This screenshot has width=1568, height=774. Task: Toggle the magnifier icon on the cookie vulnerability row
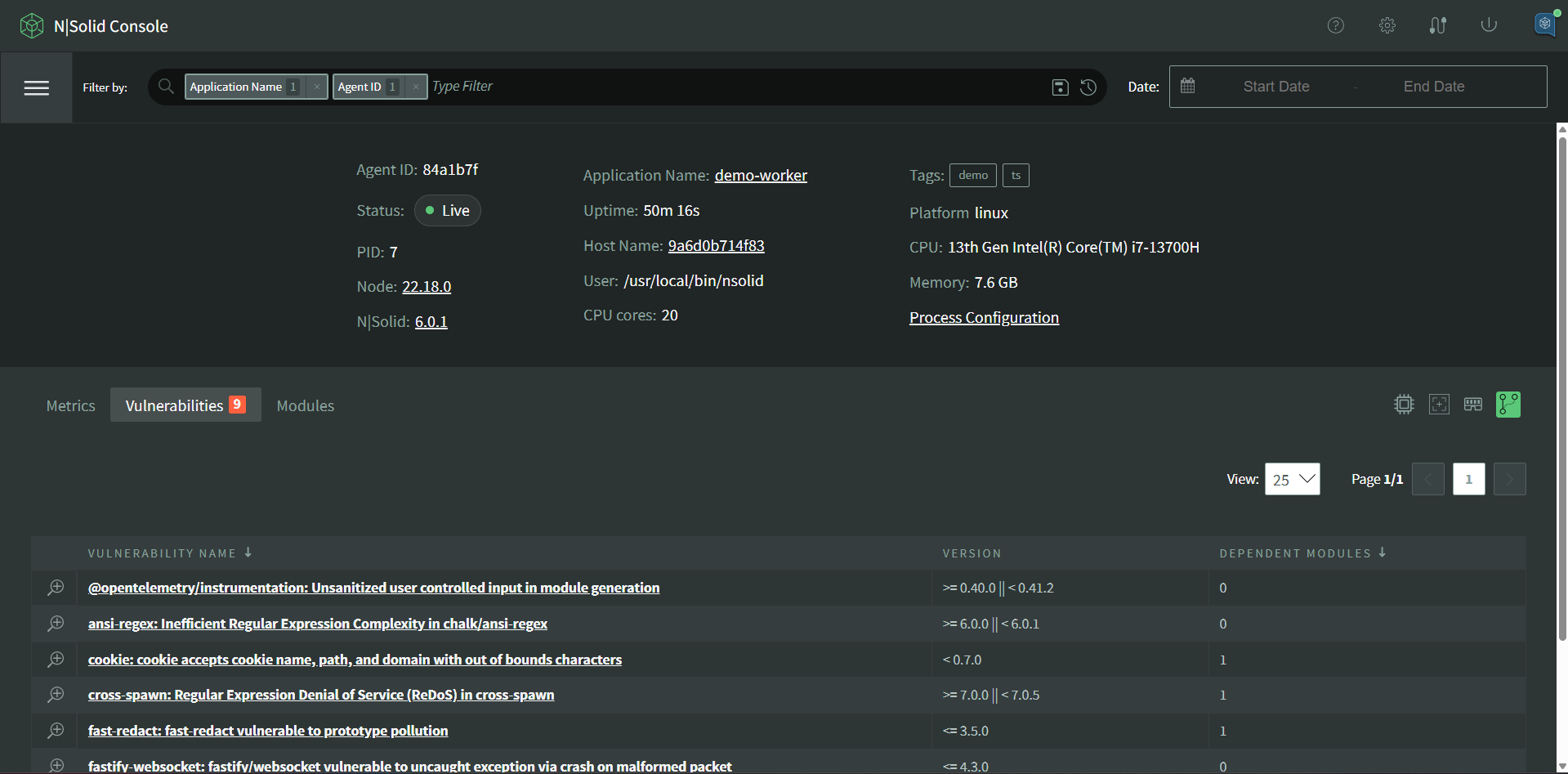click(x=56, y=659)
